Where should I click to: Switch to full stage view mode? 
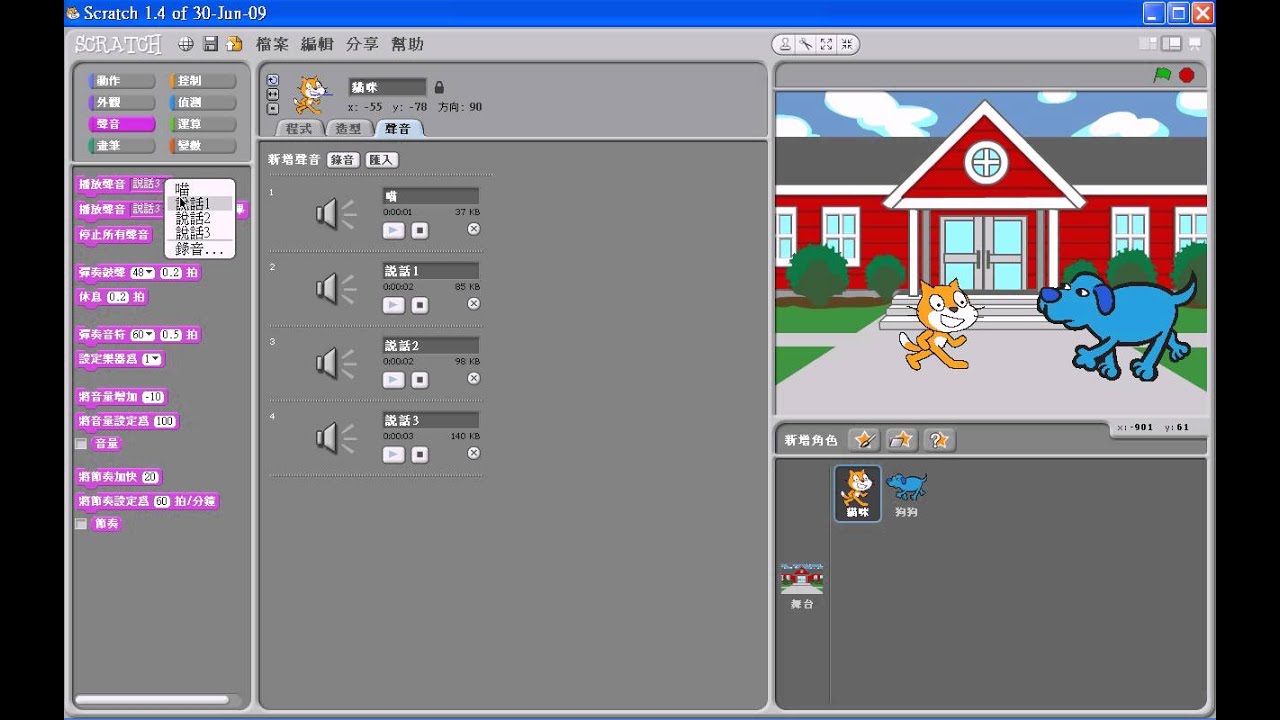point(1171,44)
